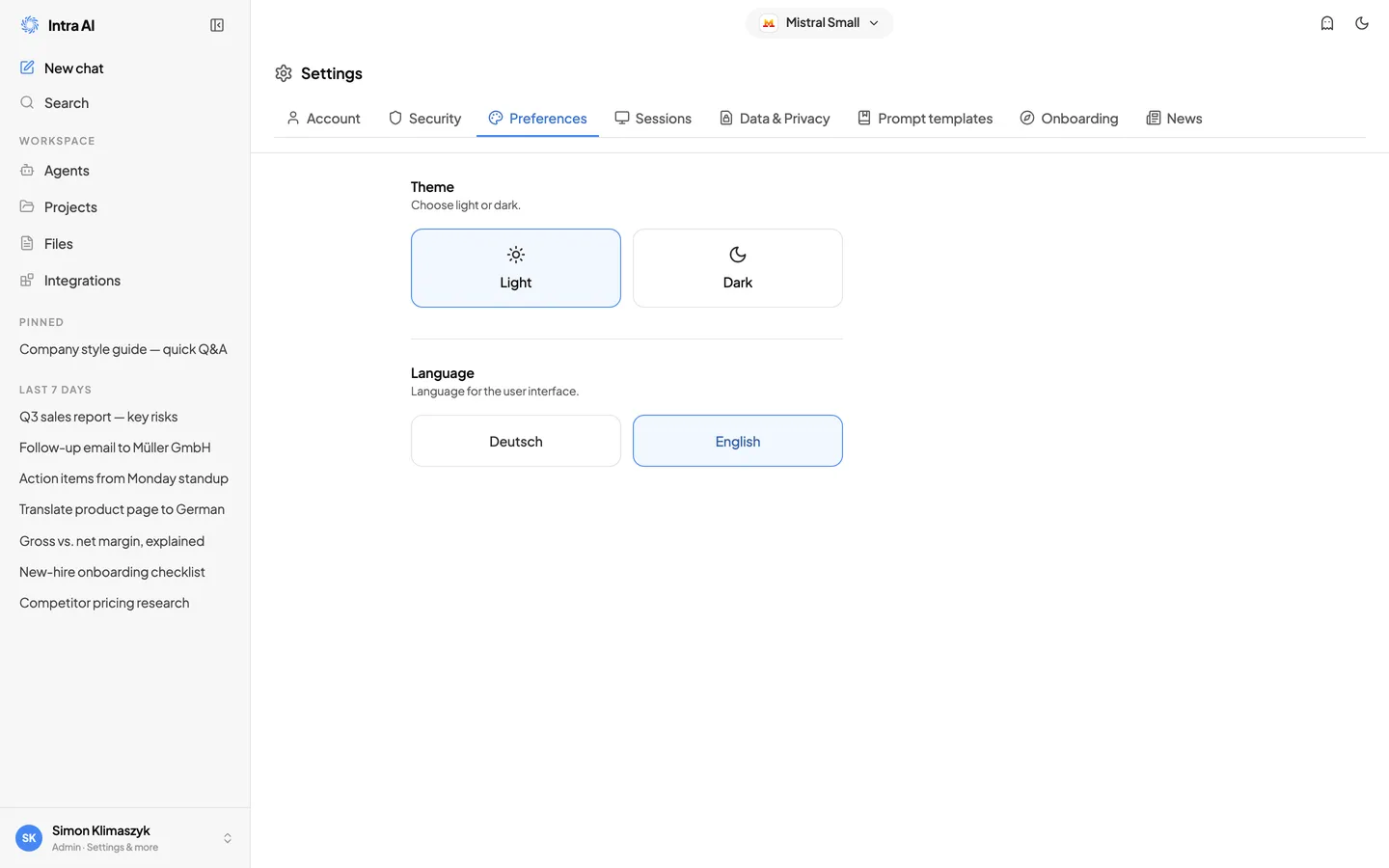Open chat Translate product page to German
Image resolution: width=1389 pixels, height=868 pixels.
click(x=125, y=509)
